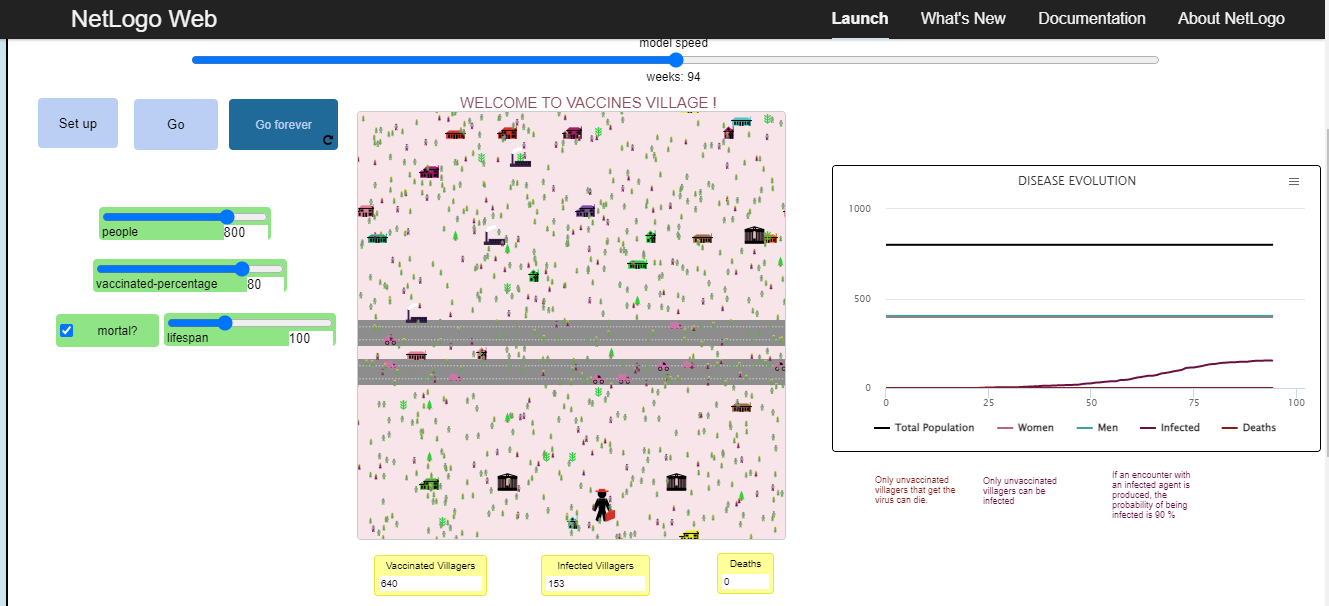The width and height of the screenshot is (1329, 606).
Task: Open the What's New page
Action: [x=962, y=18]
